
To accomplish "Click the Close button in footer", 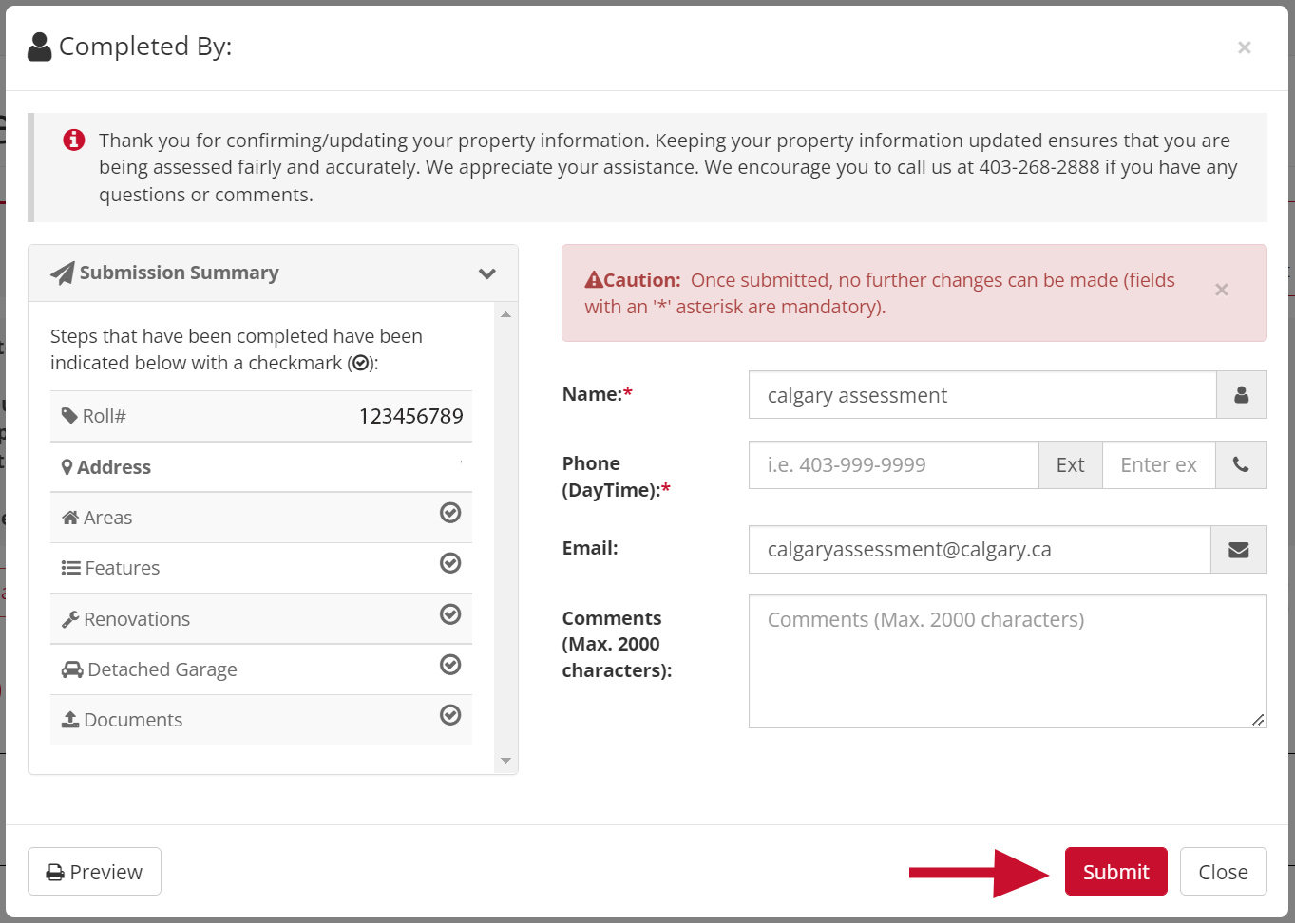I will coord(1223,872).
